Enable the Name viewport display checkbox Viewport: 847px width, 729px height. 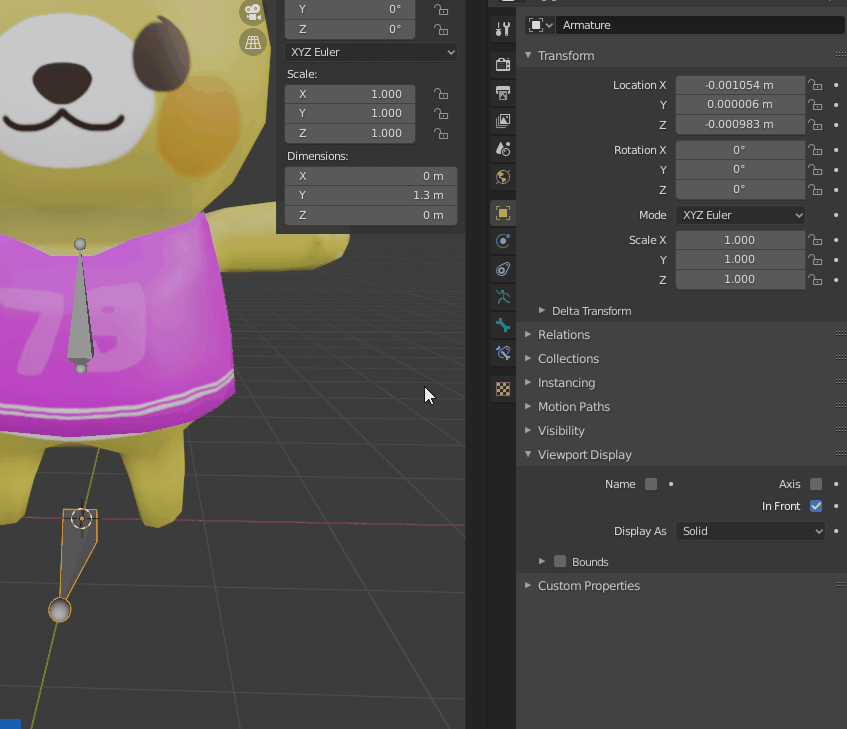coord(651,484)
